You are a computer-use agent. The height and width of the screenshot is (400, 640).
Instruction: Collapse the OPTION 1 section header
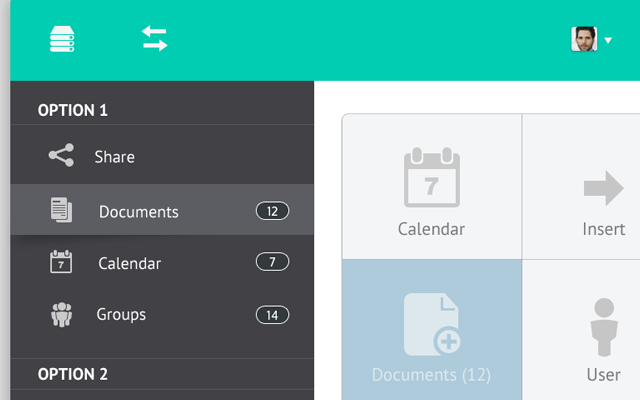pyautogui.click(x=72, y=110)
